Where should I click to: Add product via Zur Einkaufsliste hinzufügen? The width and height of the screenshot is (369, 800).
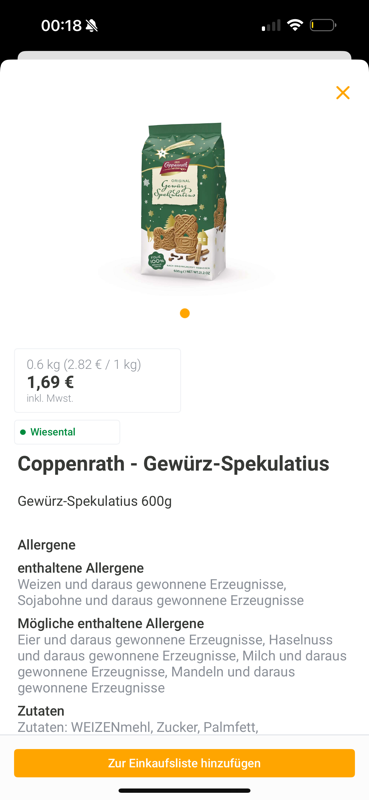[184, 763]
